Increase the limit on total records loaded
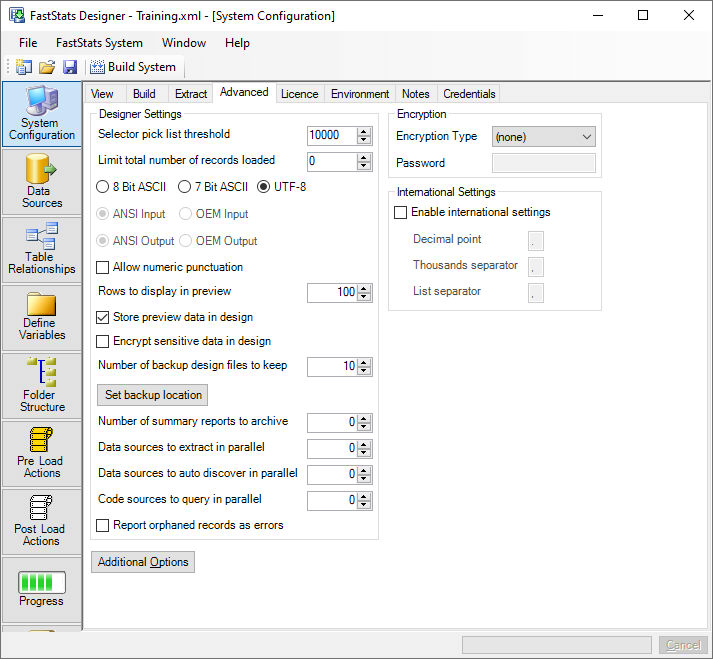 point(364,157)
